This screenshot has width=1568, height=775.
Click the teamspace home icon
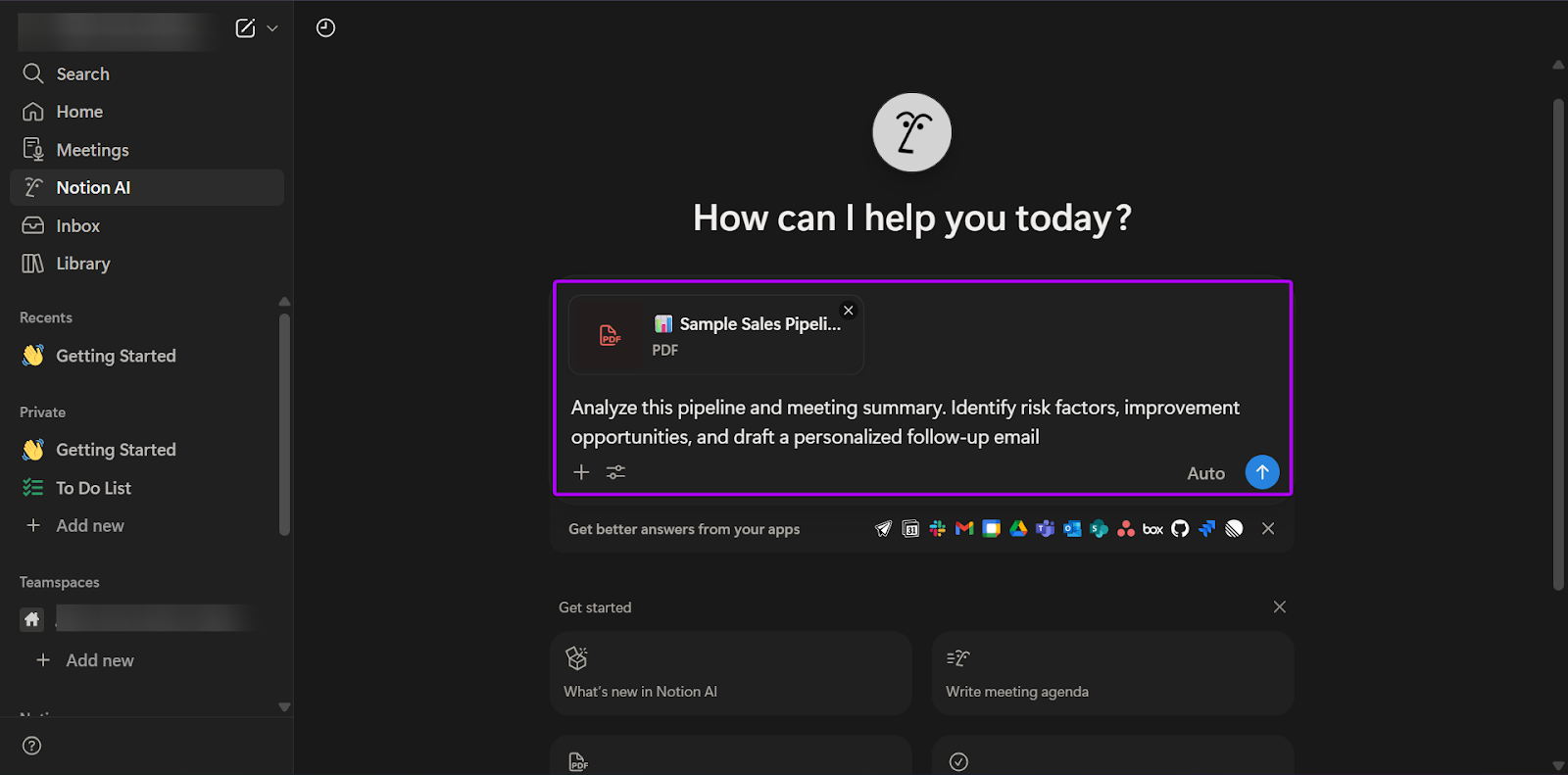pyautogui.click(x=32, y=619)
